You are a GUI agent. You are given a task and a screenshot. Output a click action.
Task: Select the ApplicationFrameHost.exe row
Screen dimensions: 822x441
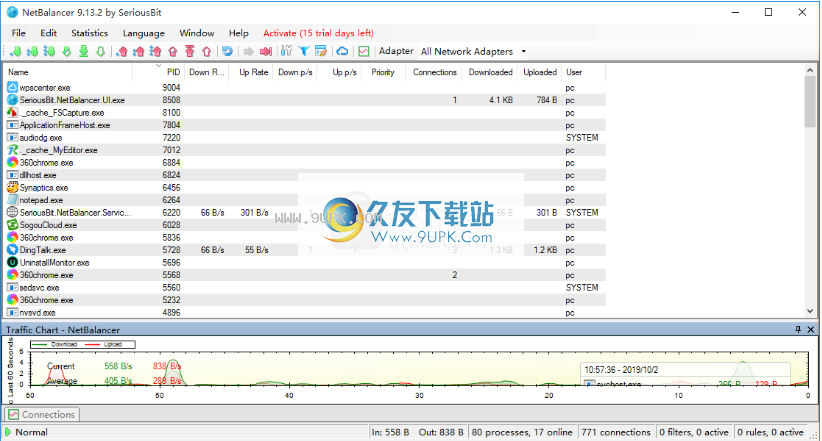point(305,125)
